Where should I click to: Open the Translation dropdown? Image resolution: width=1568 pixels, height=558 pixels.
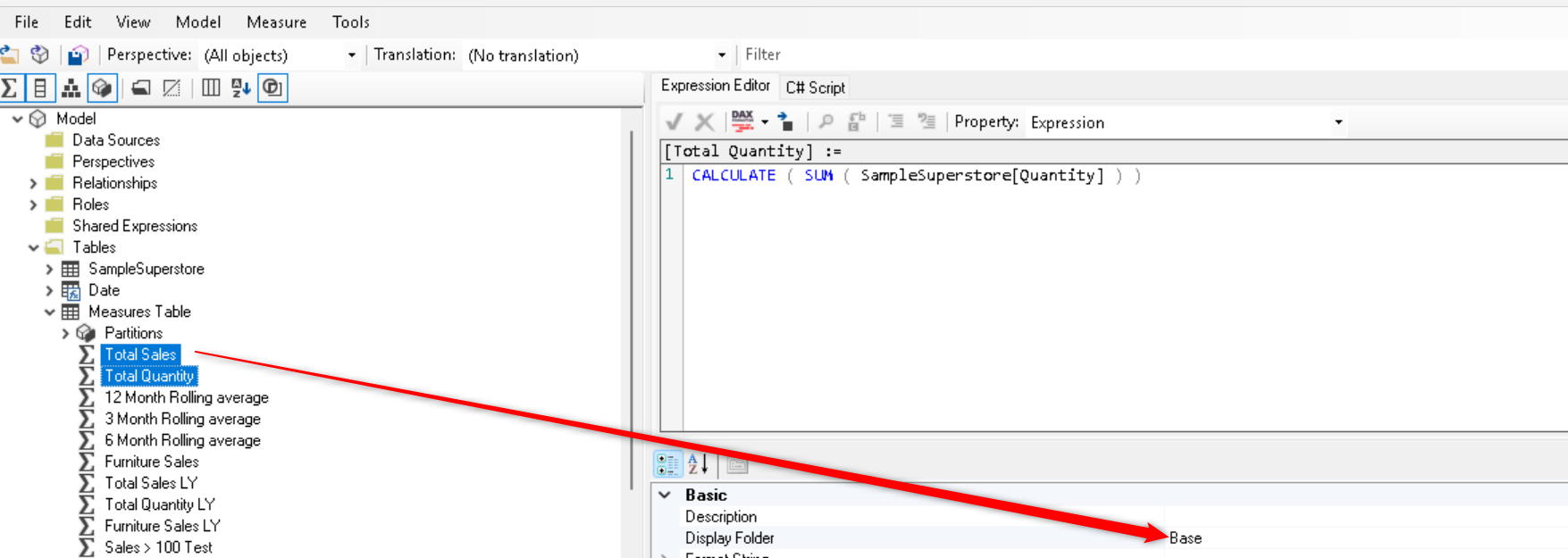722,55
